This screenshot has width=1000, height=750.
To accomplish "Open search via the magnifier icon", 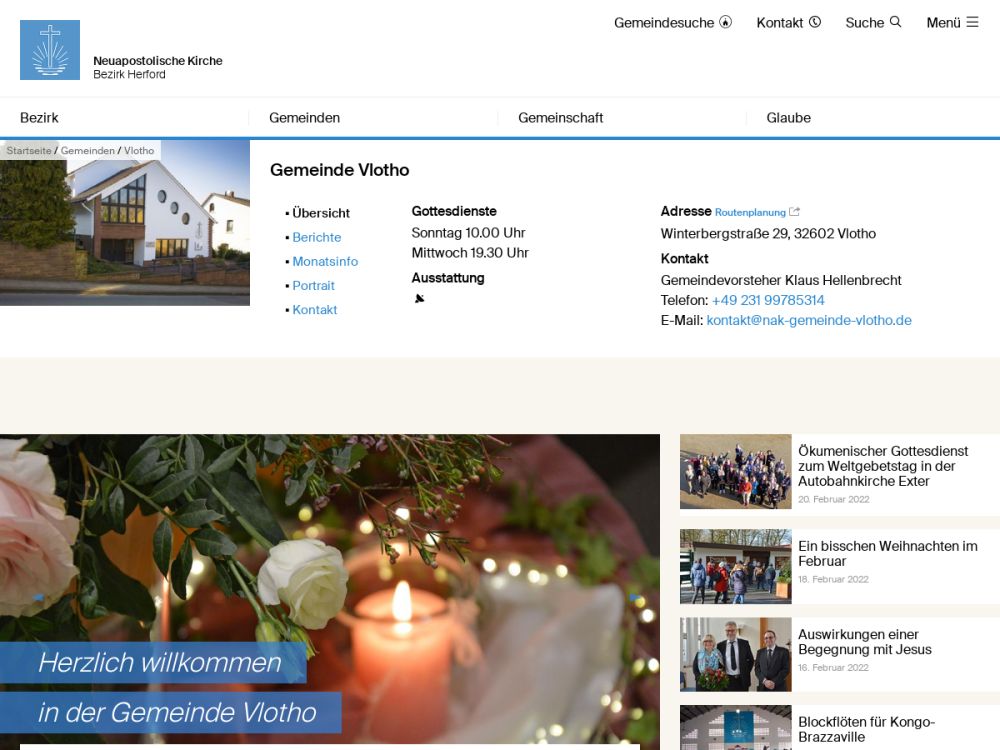I will [x=896, y=22].
